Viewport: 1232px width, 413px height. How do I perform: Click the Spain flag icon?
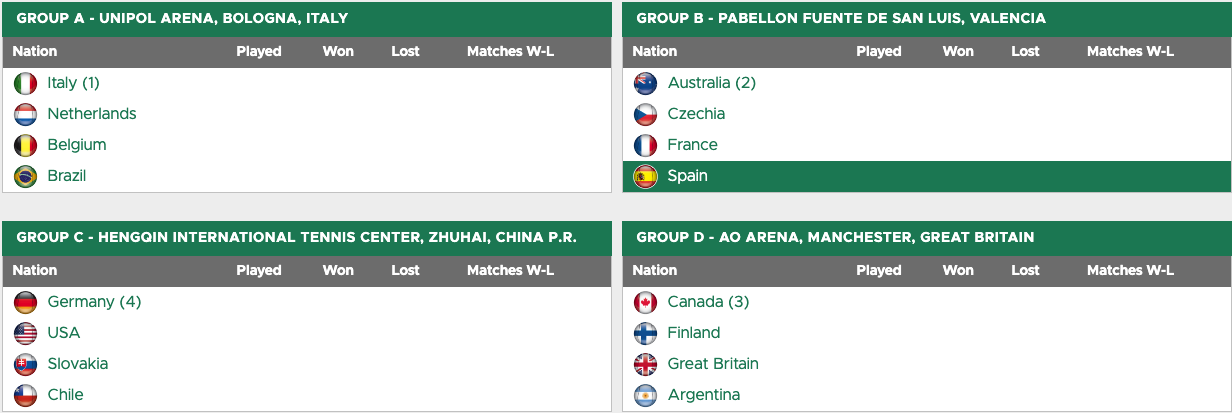coord(646,177)
